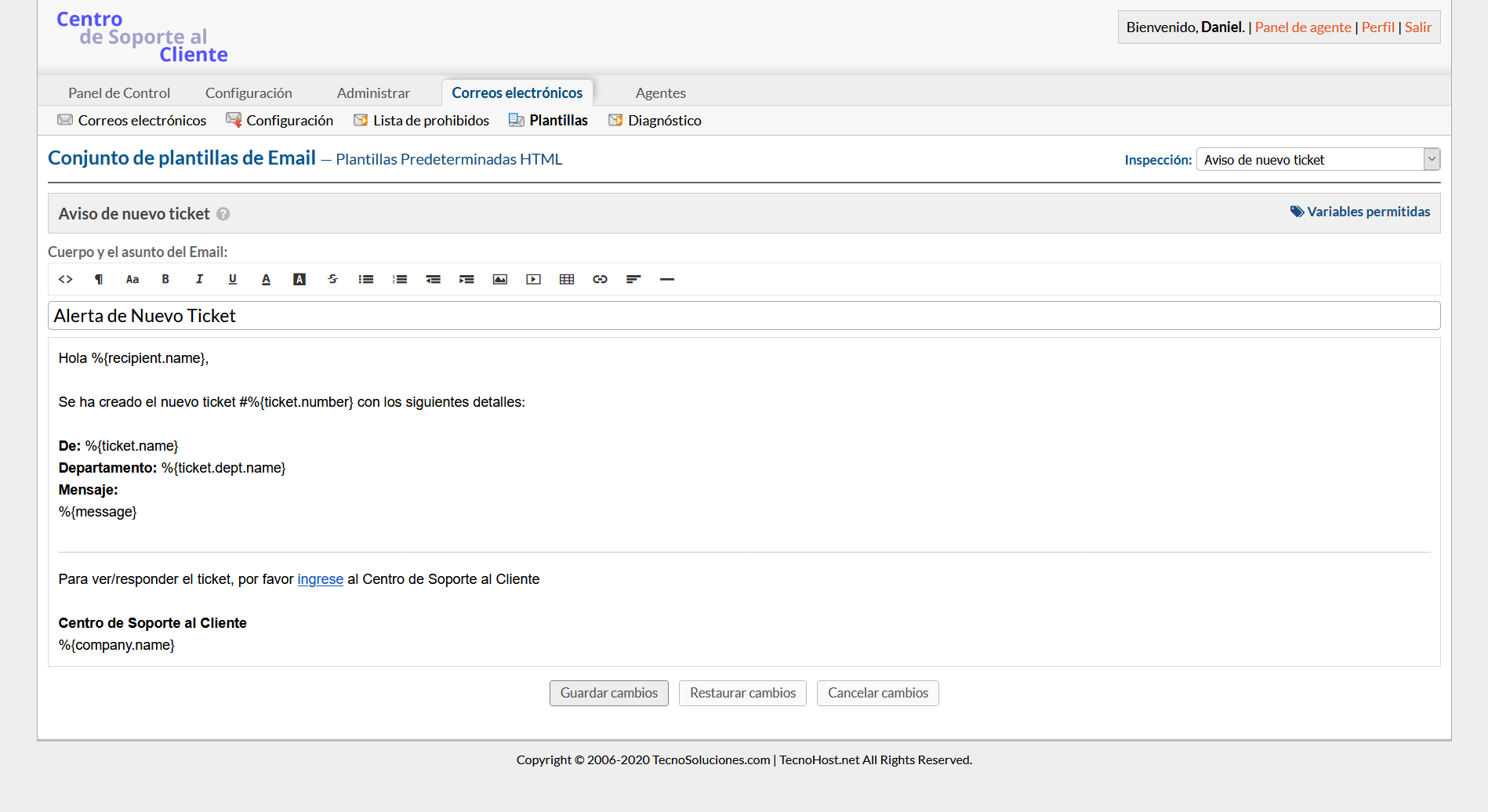Open the Inspección template dropdown
Screen dimensions: 1488x812
1317,160
